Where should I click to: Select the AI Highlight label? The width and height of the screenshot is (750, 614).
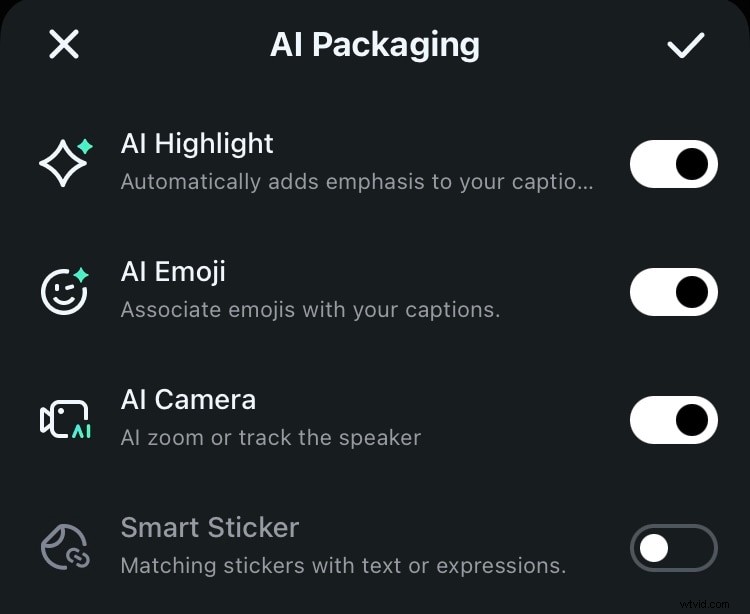tap(197, 144)
